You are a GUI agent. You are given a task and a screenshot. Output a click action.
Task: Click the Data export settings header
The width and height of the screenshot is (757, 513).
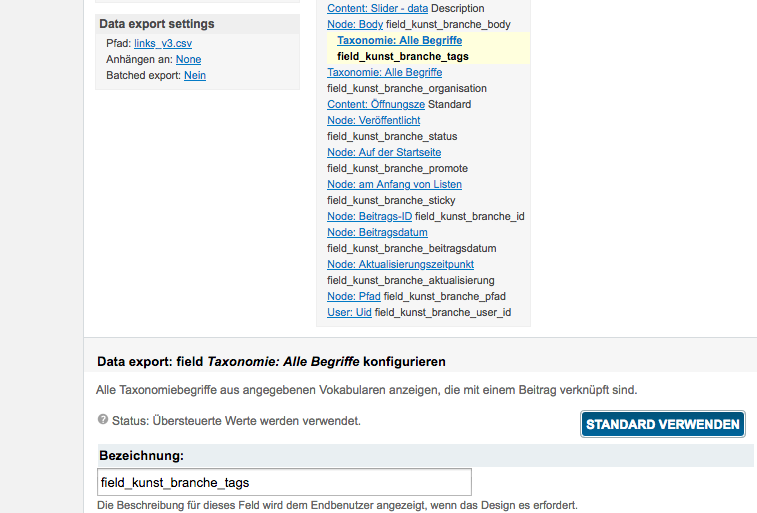pos(157,24)
